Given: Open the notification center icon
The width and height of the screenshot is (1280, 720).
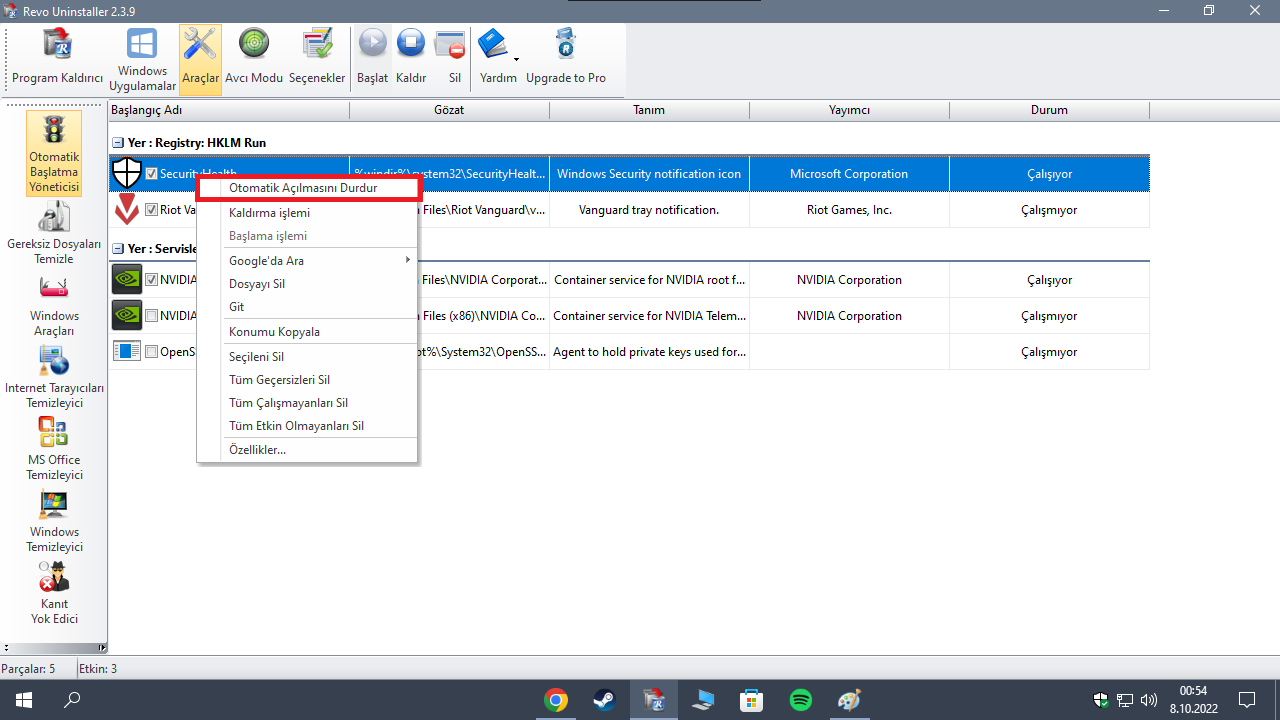Looking at the screenshot, I should tap(1247, 700).
